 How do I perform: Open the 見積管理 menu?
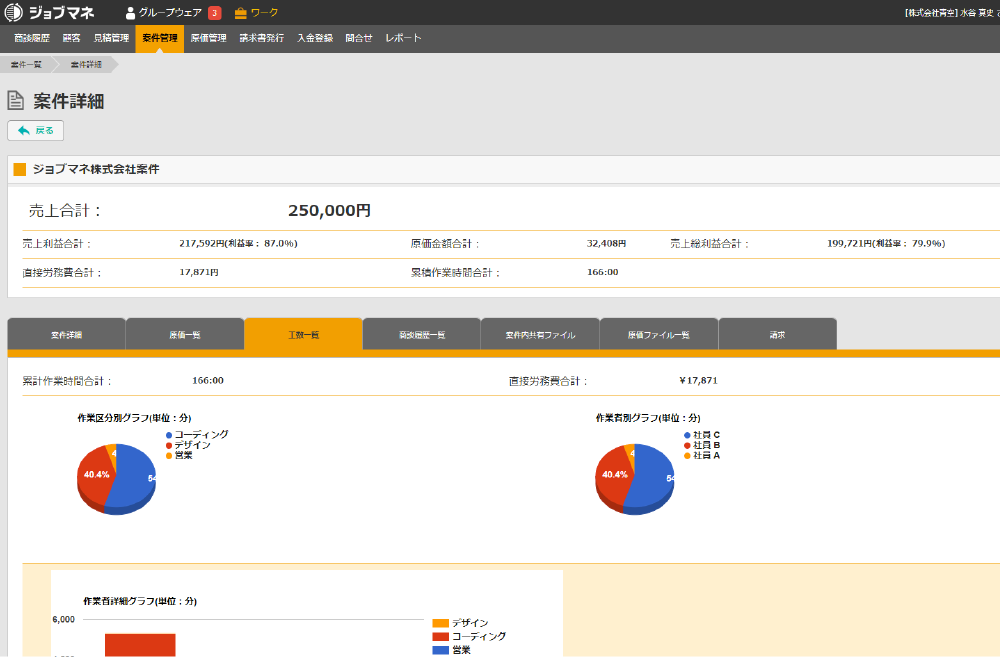(x=111, y=38)
